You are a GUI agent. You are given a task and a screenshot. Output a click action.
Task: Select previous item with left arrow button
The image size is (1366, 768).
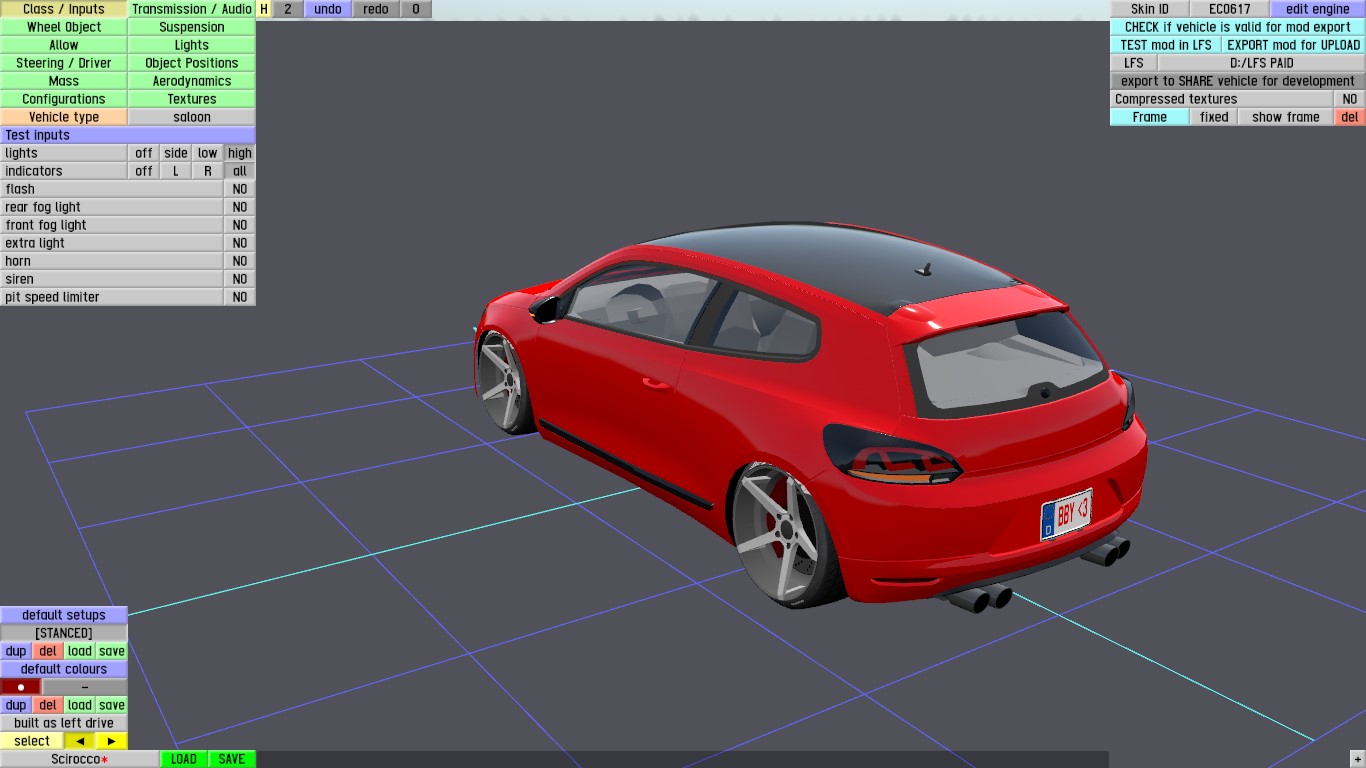click(x=80, y=741)
